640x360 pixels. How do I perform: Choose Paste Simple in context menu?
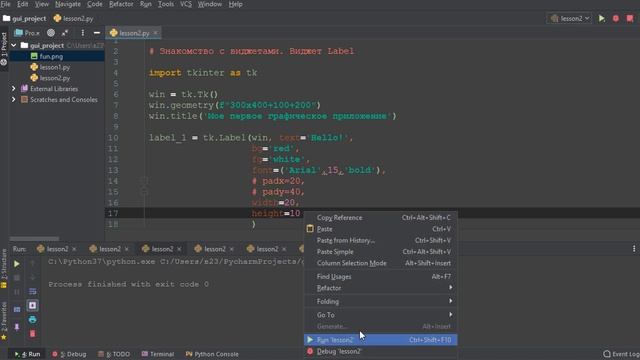(380, 252)
